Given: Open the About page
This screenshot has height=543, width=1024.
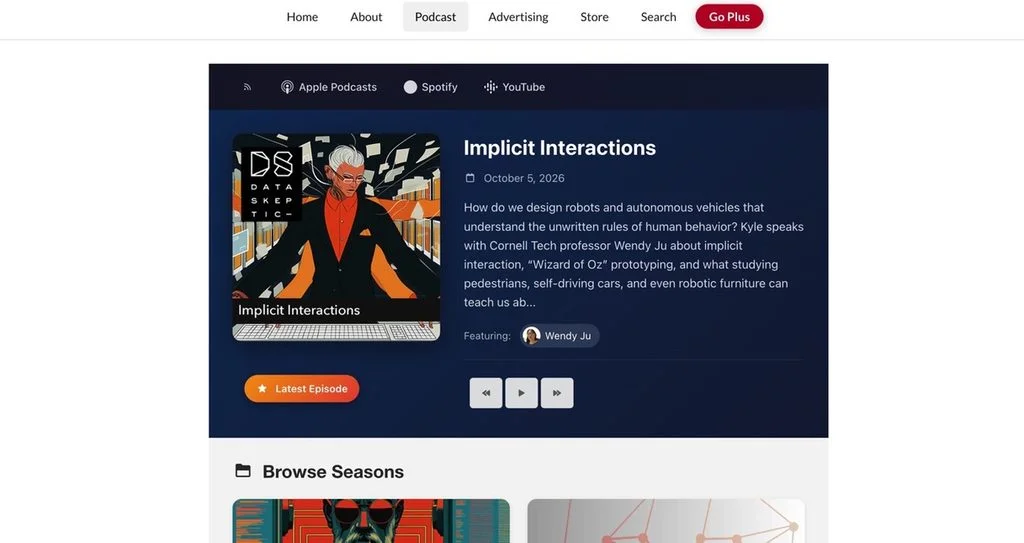Looking at the screenshot, I should coord(366,17).
